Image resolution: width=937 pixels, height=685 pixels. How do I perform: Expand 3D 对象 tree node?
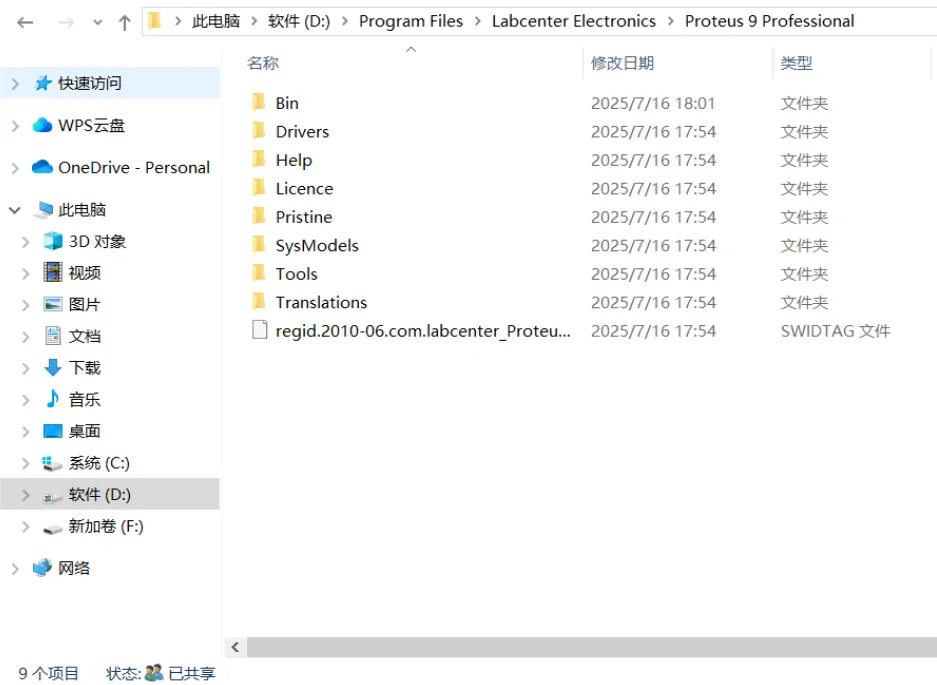click(26, 241)
